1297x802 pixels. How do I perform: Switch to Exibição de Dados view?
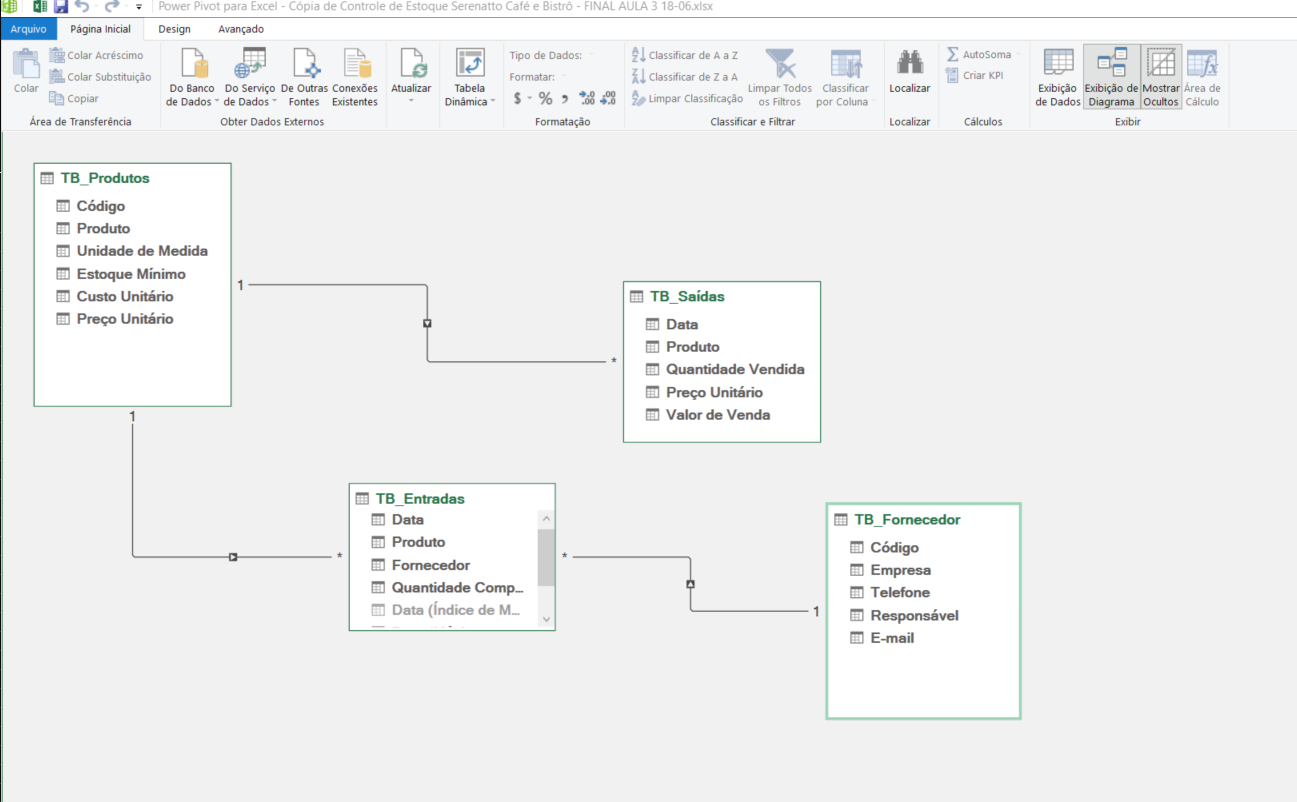click(1058, 77)
